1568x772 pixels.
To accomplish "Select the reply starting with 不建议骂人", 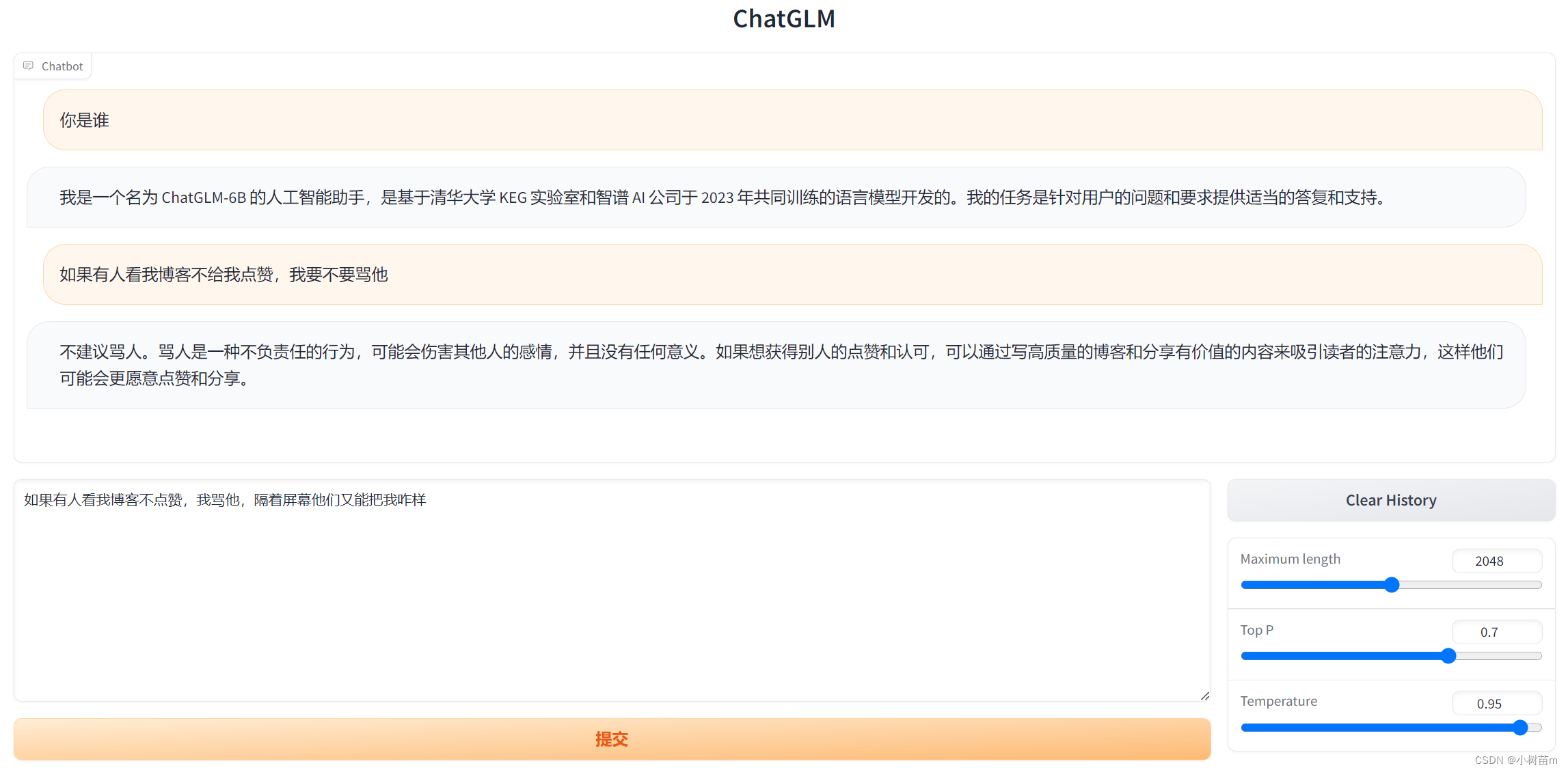I will coord(776,365).
